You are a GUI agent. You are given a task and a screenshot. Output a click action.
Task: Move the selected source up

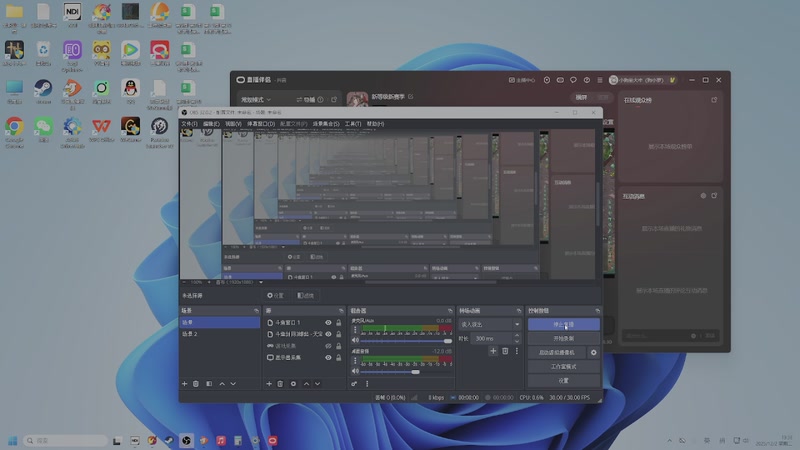pyautogui.click(x=306, y=384)
